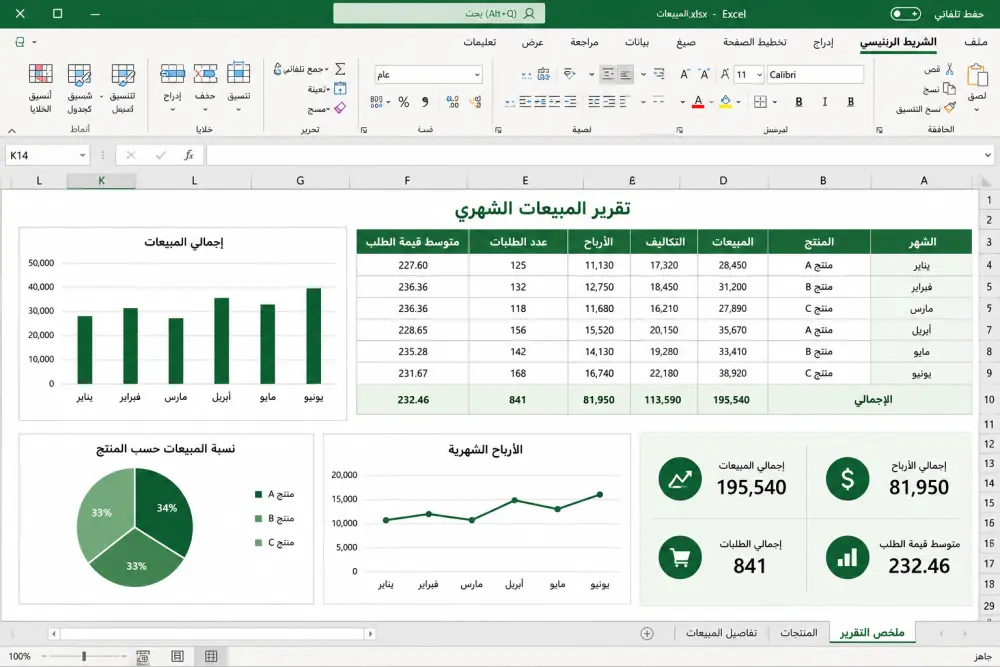Apply percent style format
Screen dimensions: 1000x667
point(404,102)
